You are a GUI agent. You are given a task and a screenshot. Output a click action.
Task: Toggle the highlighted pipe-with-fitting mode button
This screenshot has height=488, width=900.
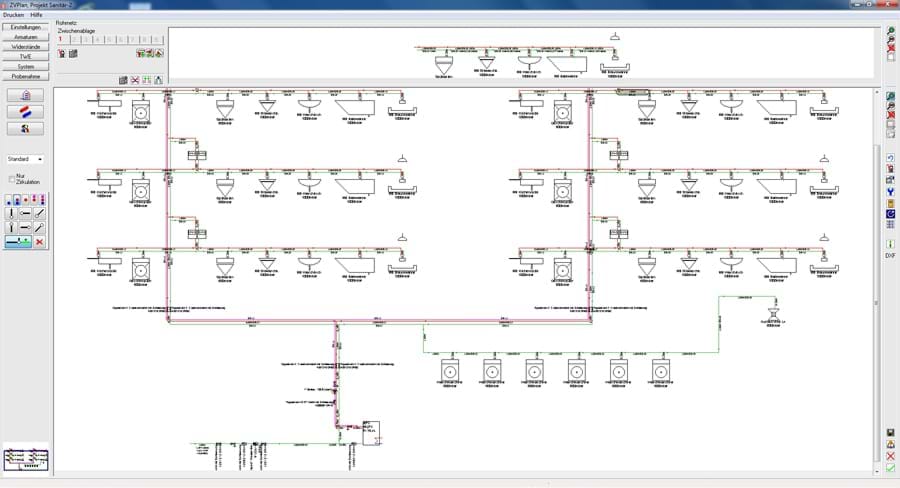tap(18, 242)
